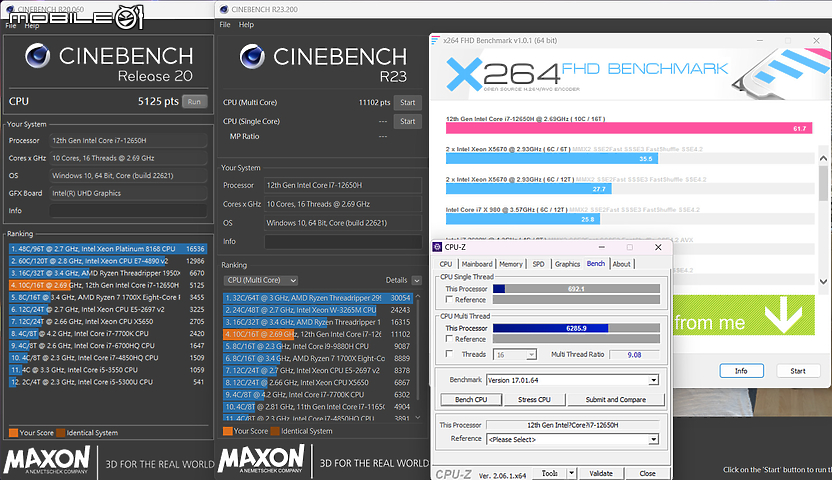Click the Cinebench R23 title bar icon

224,9
